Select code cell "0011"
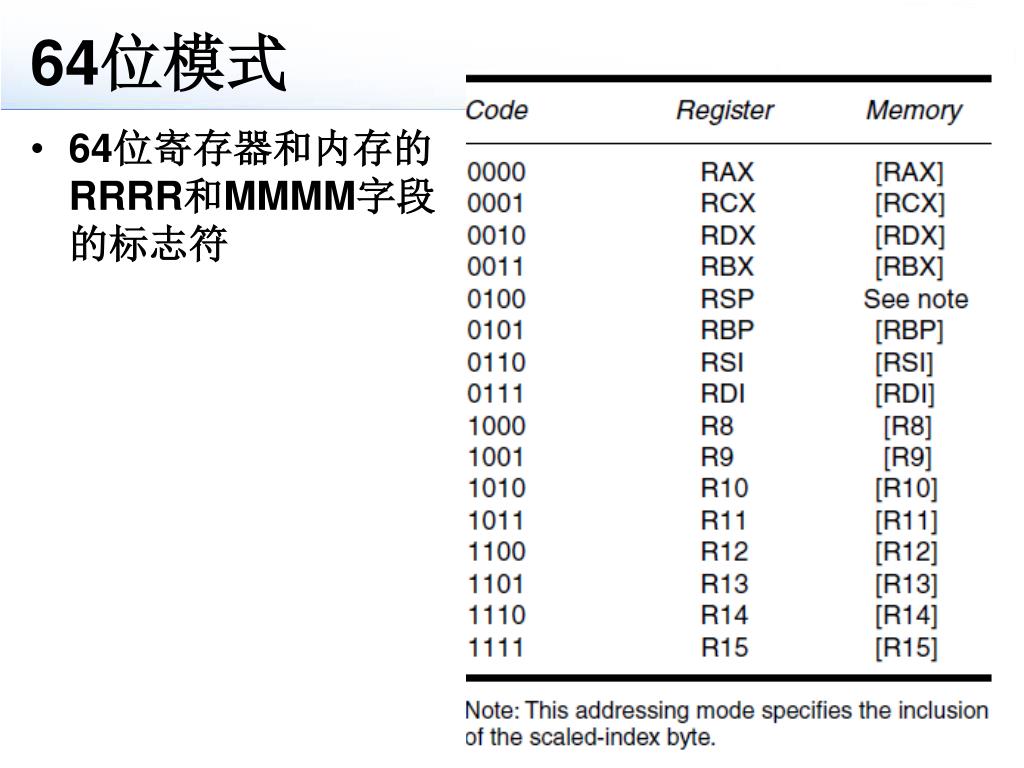1024x768 pixels. coord(496,267)
